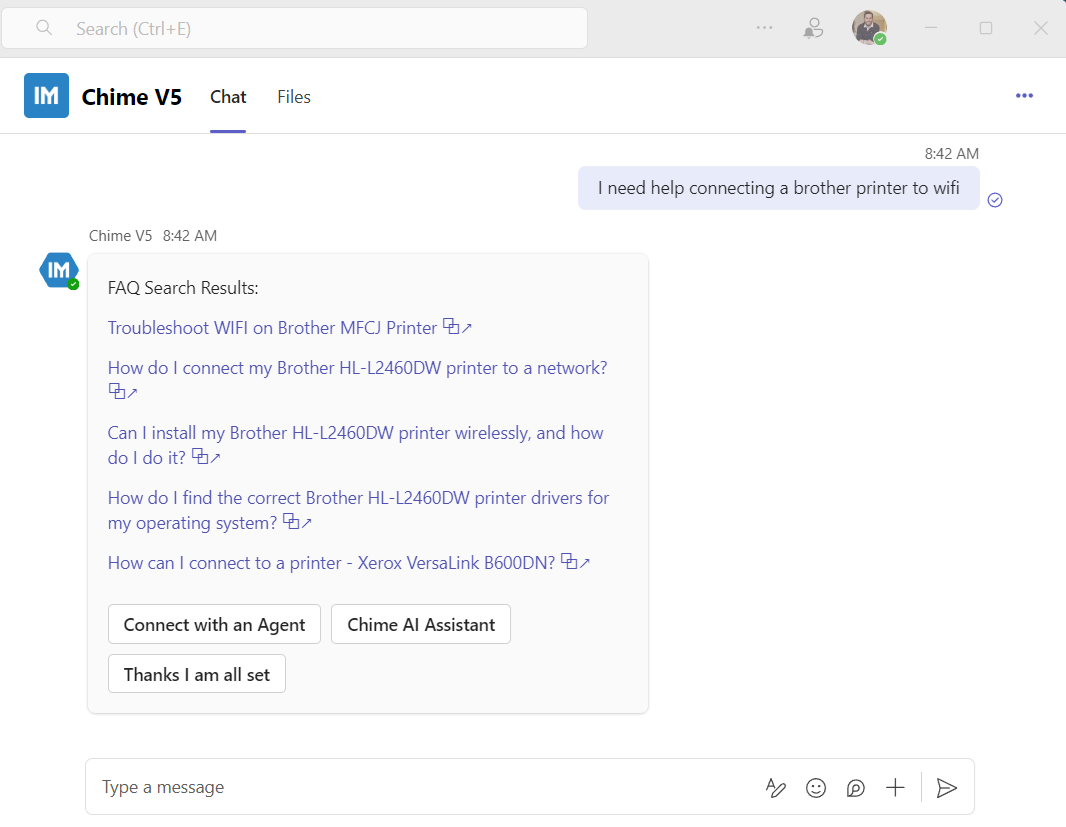Open the title bar more options ellipsis
This screenshot has height=827, width=1066.
pyautogui.click(x=764, y=28)
